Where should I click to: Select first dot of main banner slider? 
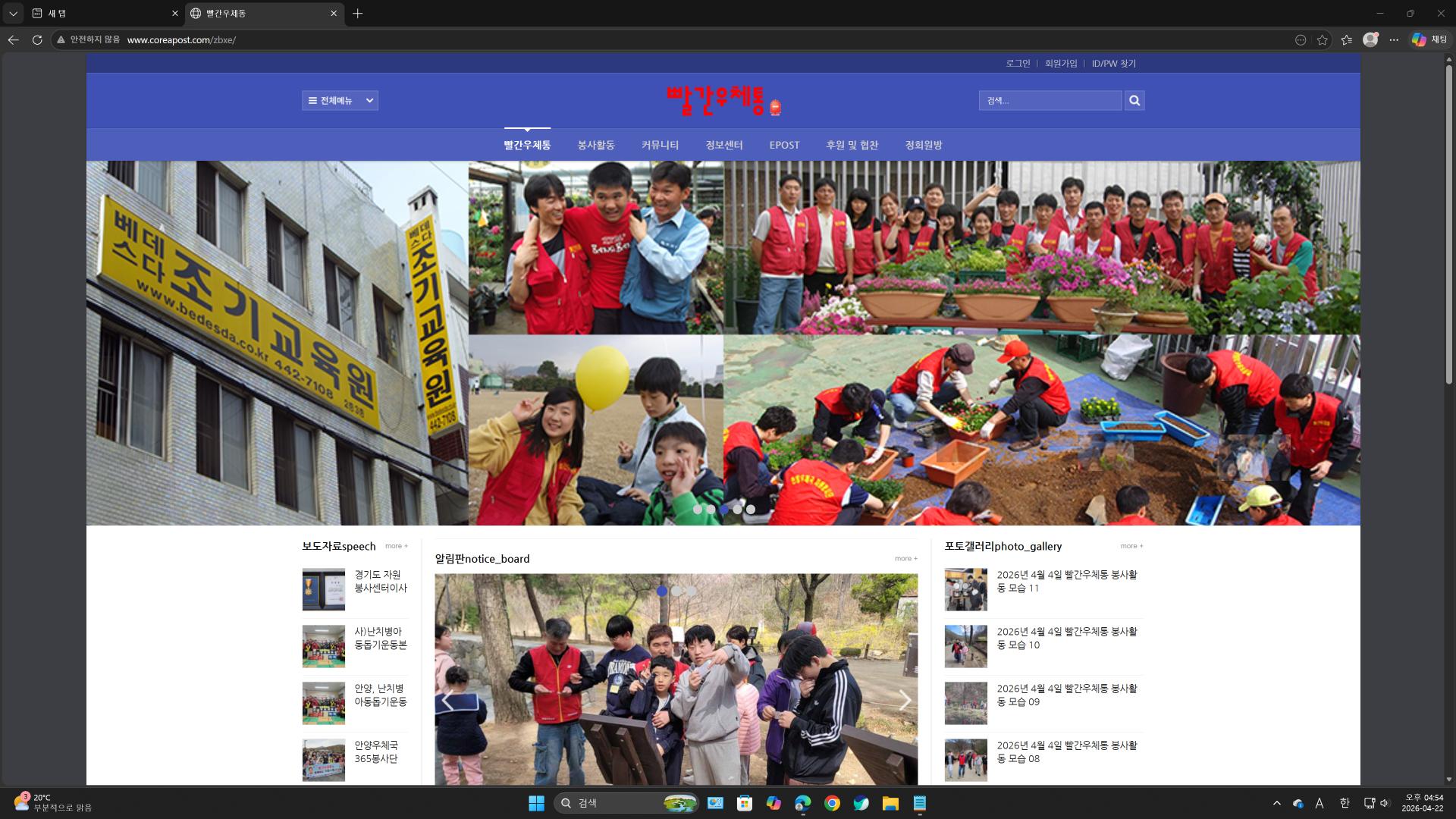tap(698, 510)
